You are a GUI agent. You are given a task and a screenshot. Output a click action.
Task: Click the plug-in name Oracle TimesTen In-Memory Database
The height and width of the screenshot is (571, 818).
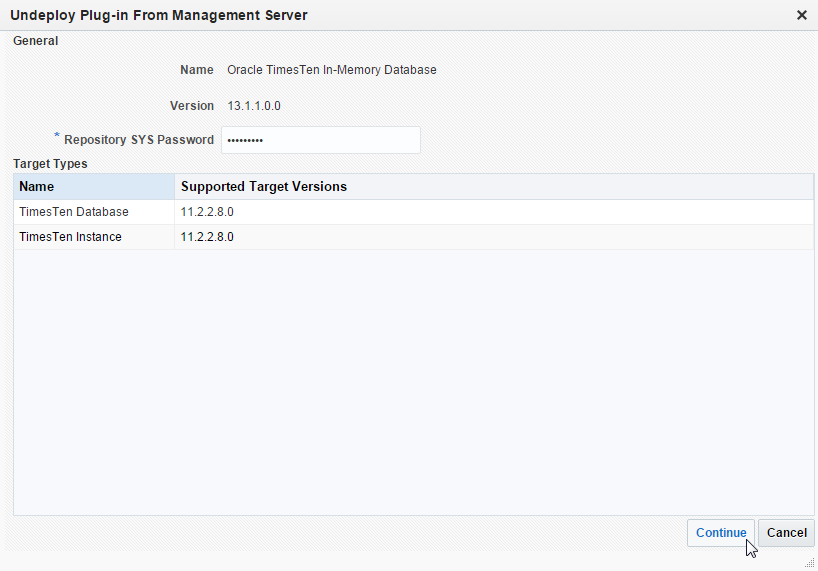(x=332, y=70)
